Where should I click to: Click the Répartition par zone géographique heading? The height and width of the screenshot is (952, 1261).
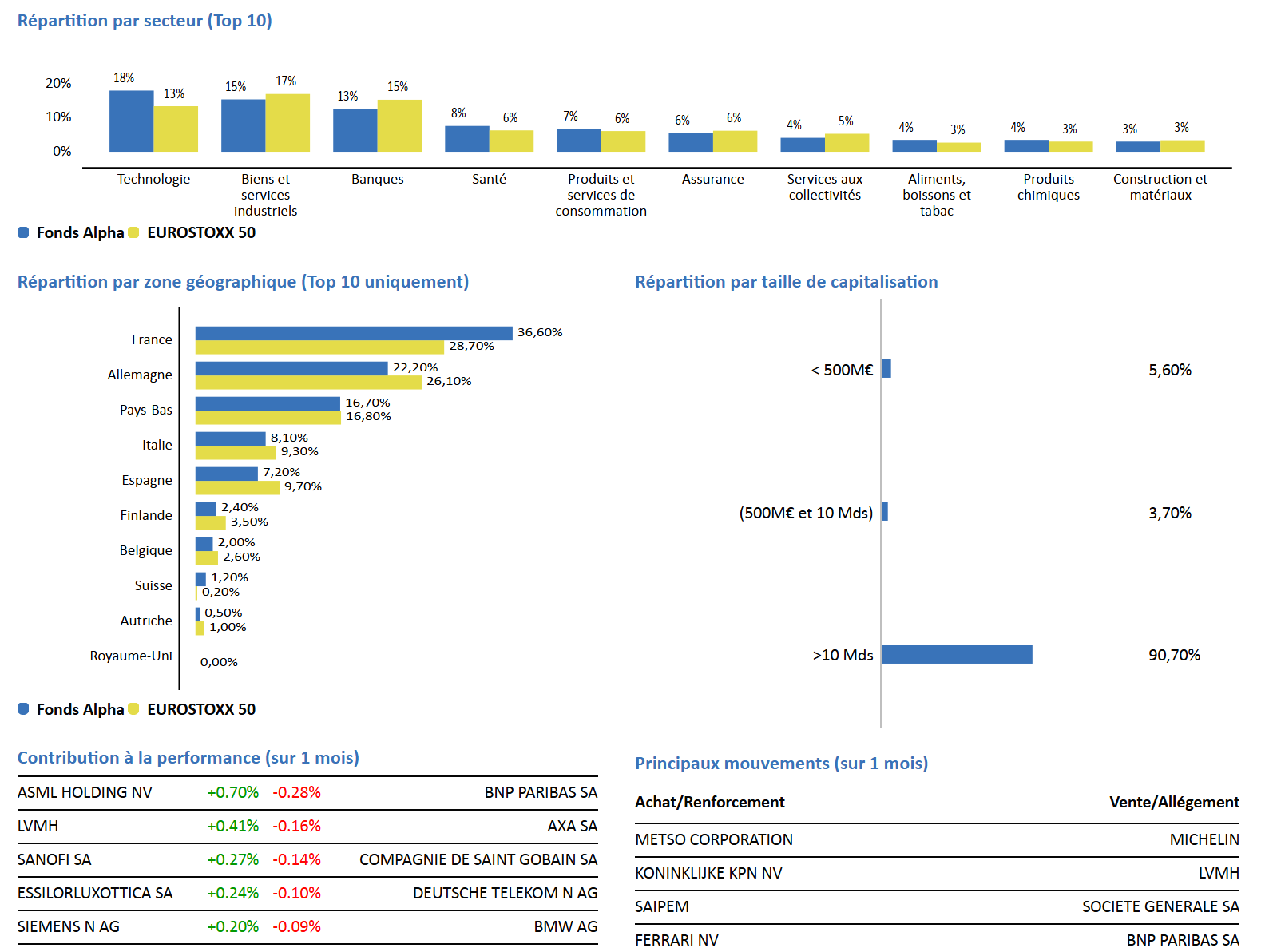(x=243, y=282)
